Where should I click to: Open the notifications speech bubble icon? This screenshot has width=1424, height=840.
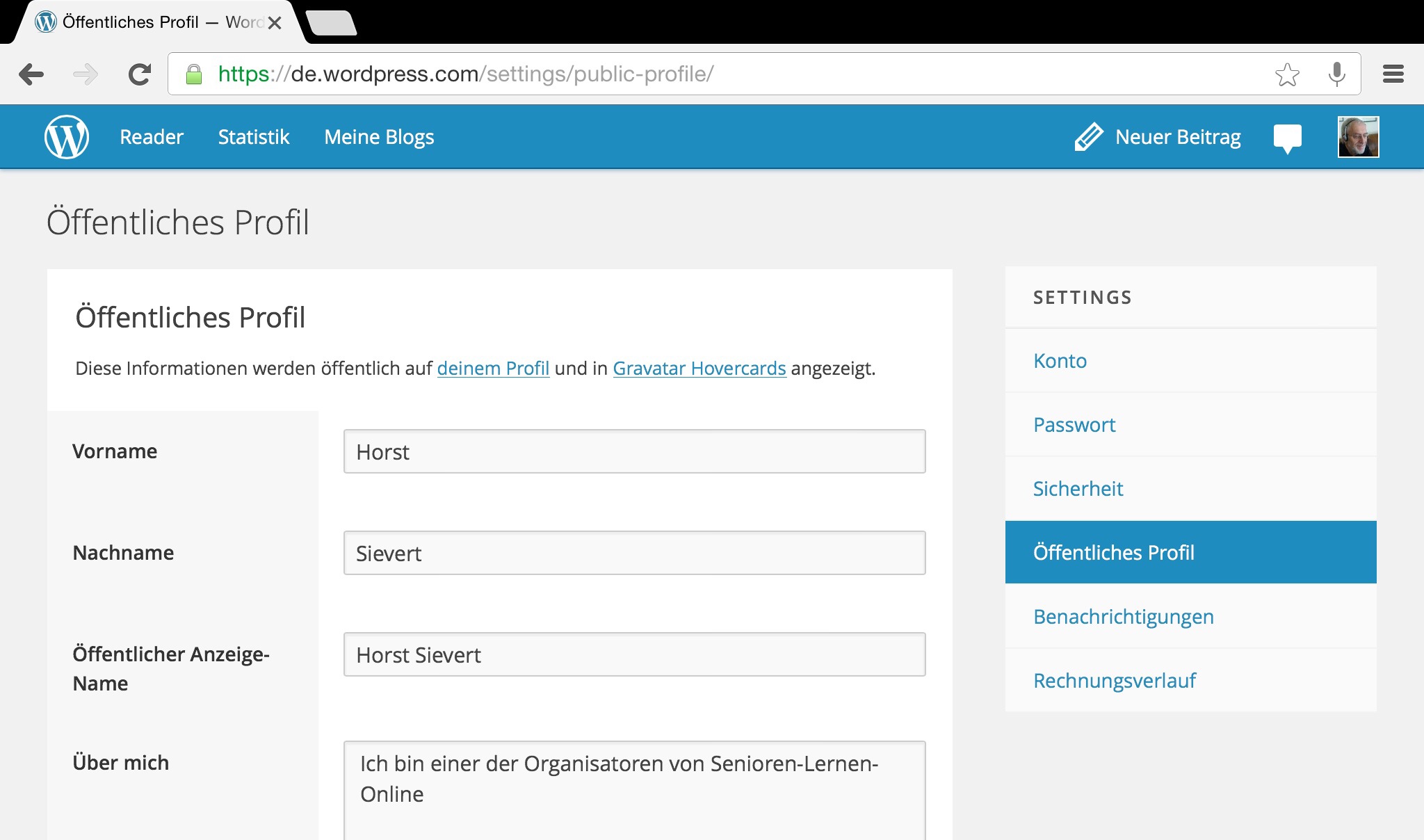pyautogui.click(x=1287, y=137)
